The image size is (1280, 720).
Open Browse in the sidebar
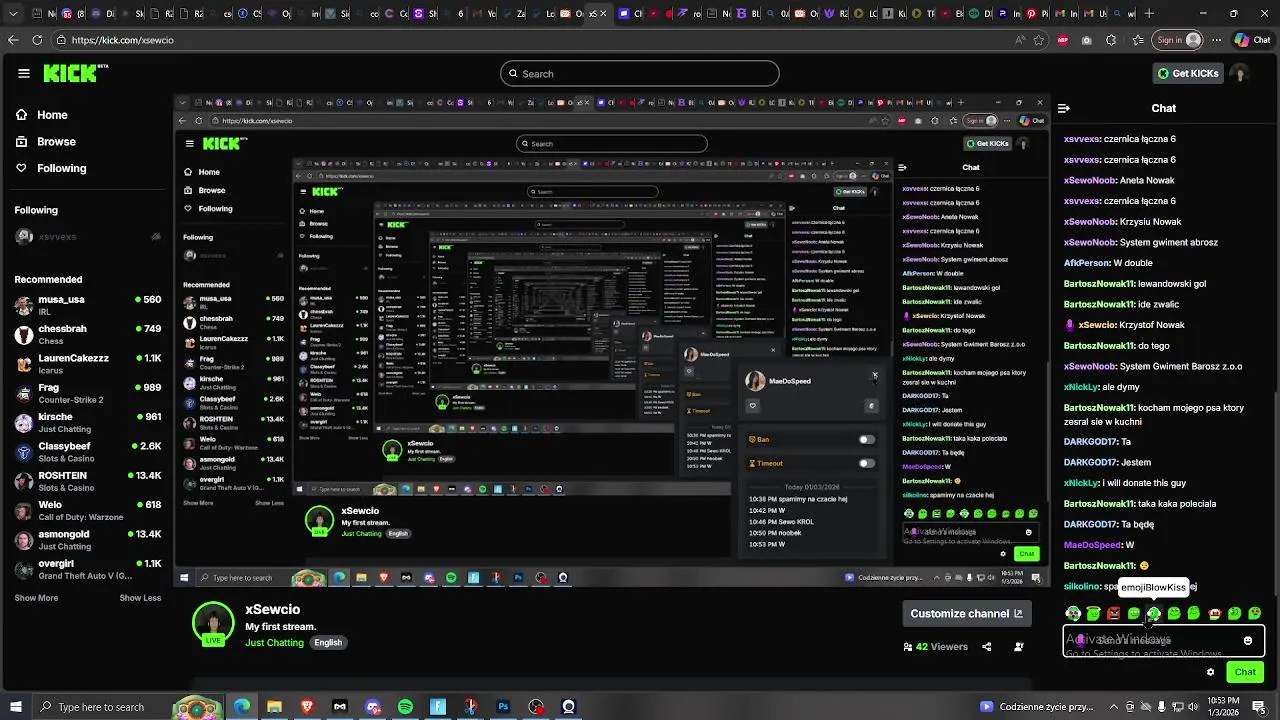45,142
